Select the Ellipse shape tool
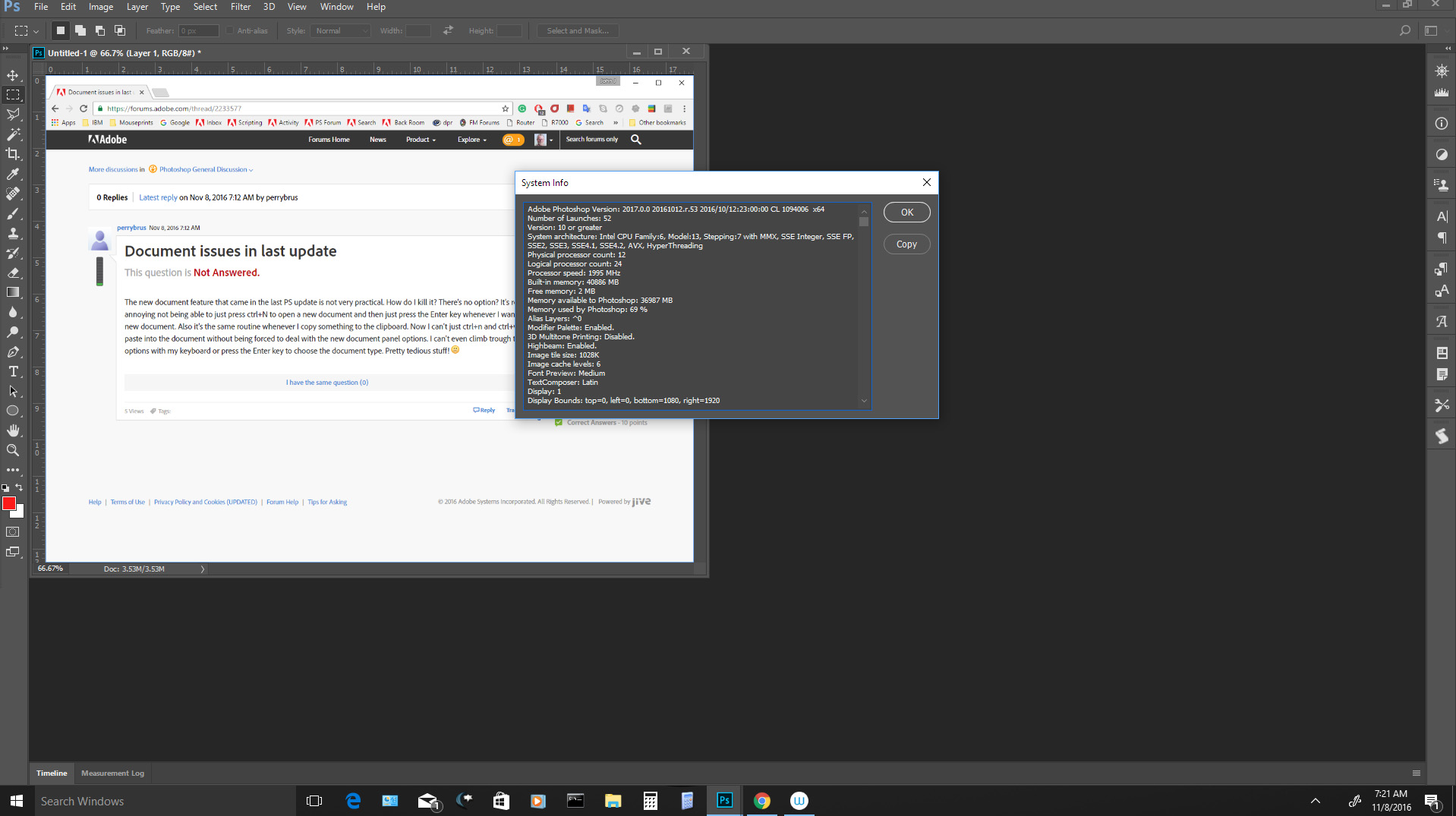 click(x=13, y=411)
